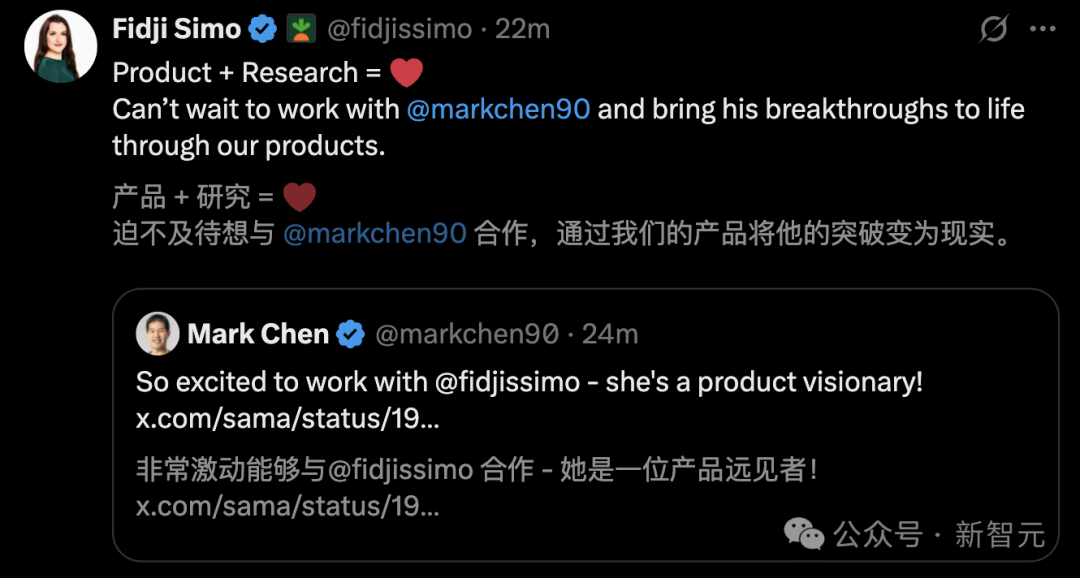Click the 22m post timestamp
Image resolution: width=1080 pixels, height=578 pixels.
522,29
